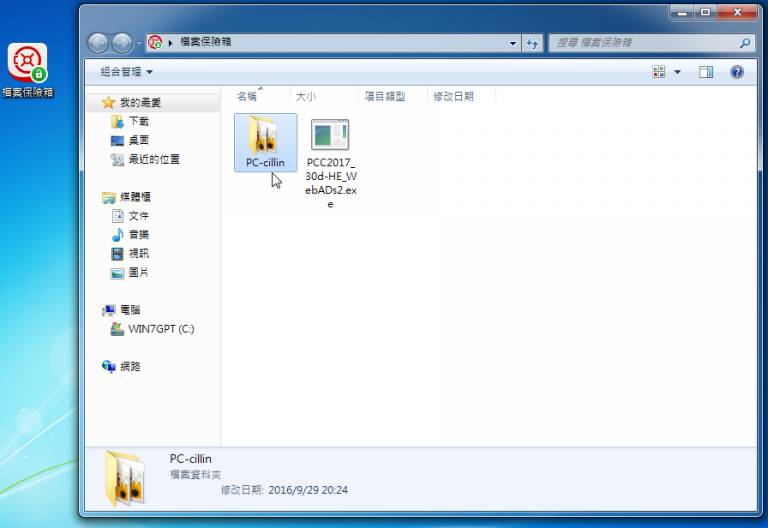
Task: Minimize the 檔案保險箱 window
Action: (x=681, y=13)
